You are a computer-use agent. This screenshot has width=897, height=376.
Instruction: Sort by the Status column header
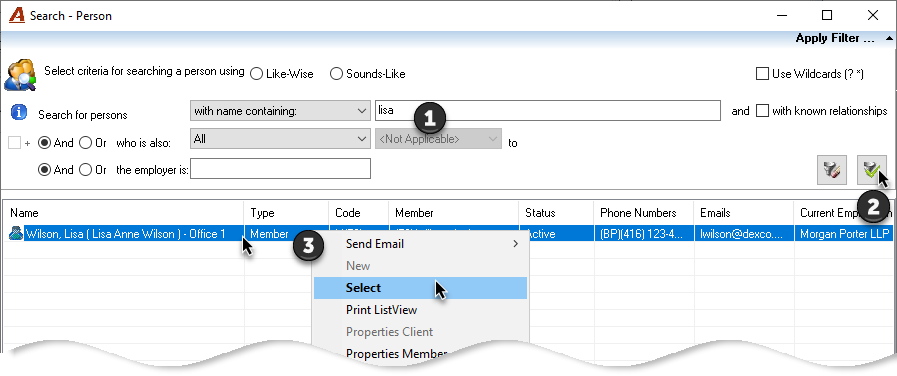tap(556, 213)
